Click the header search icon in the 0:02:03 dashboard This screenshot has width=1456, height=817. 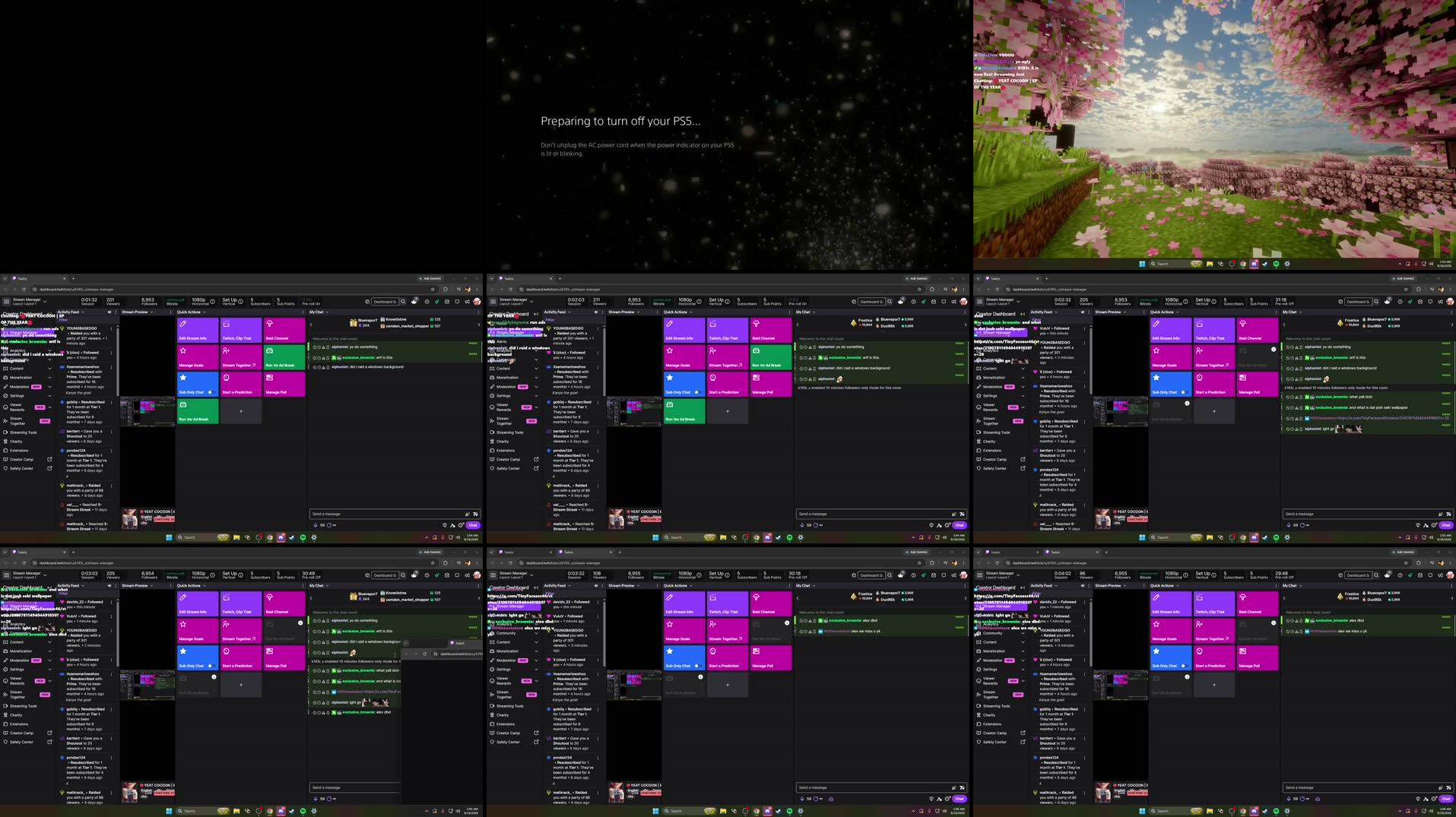click(x=890, y=301)
